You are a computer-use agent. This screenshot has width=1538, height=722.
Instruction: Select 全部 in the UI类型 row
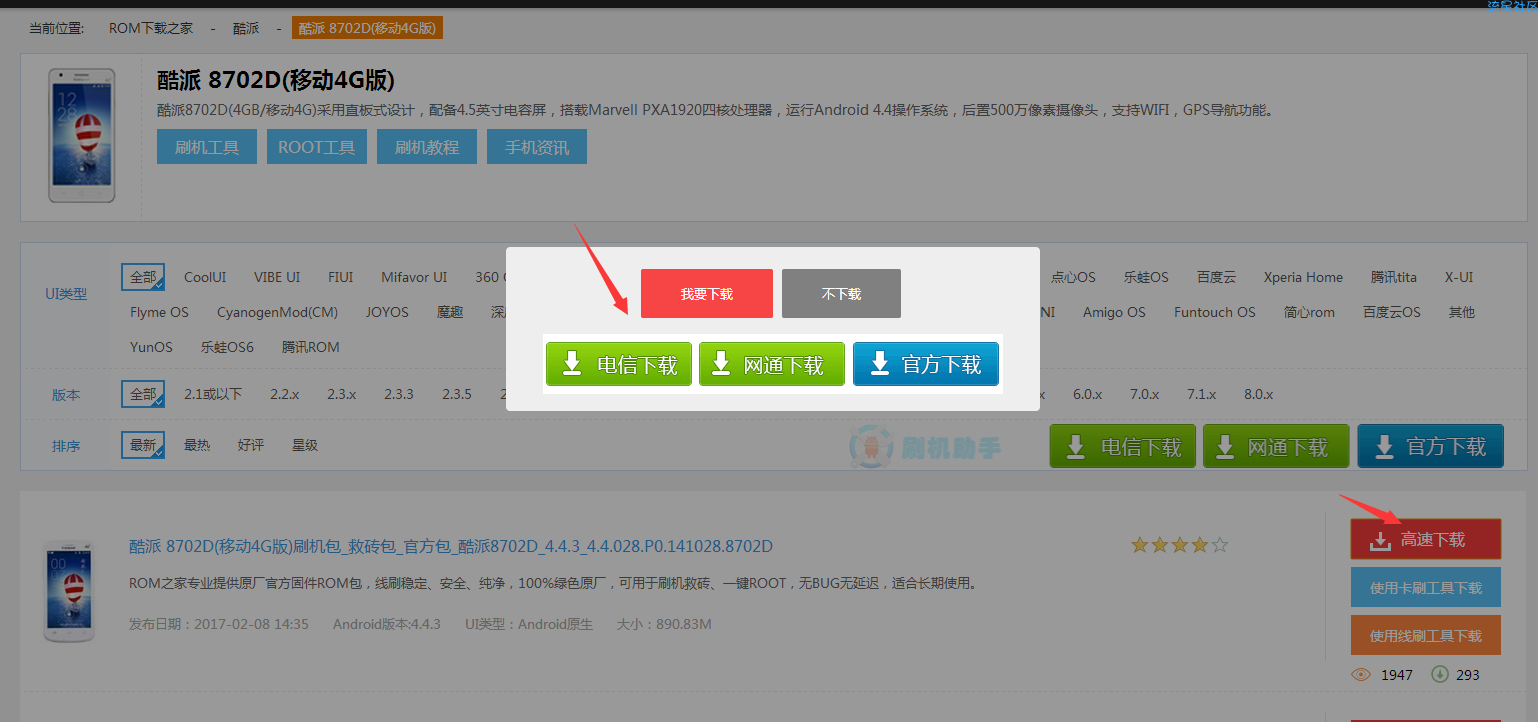pos(143,277)
